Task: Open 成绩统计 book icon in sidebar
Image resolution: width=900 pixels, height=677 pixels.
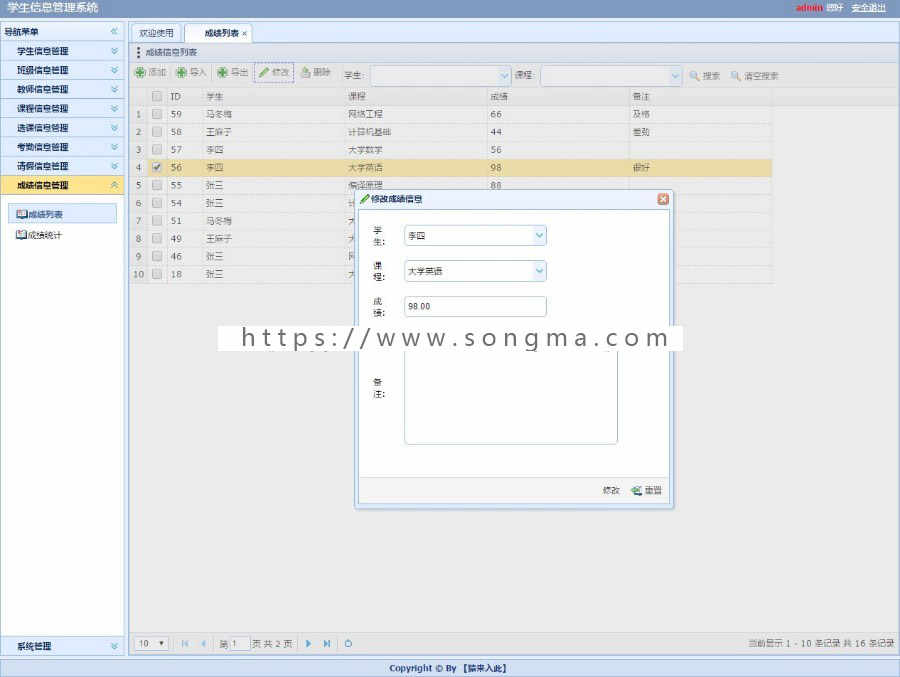Action: coord(22,234)
